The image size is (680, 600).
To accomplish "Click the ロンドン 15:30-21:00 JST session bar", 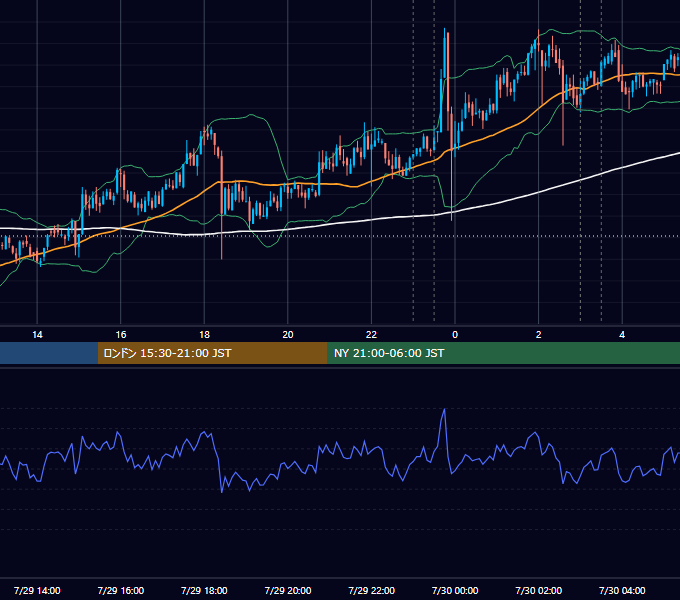I will 212,353.
